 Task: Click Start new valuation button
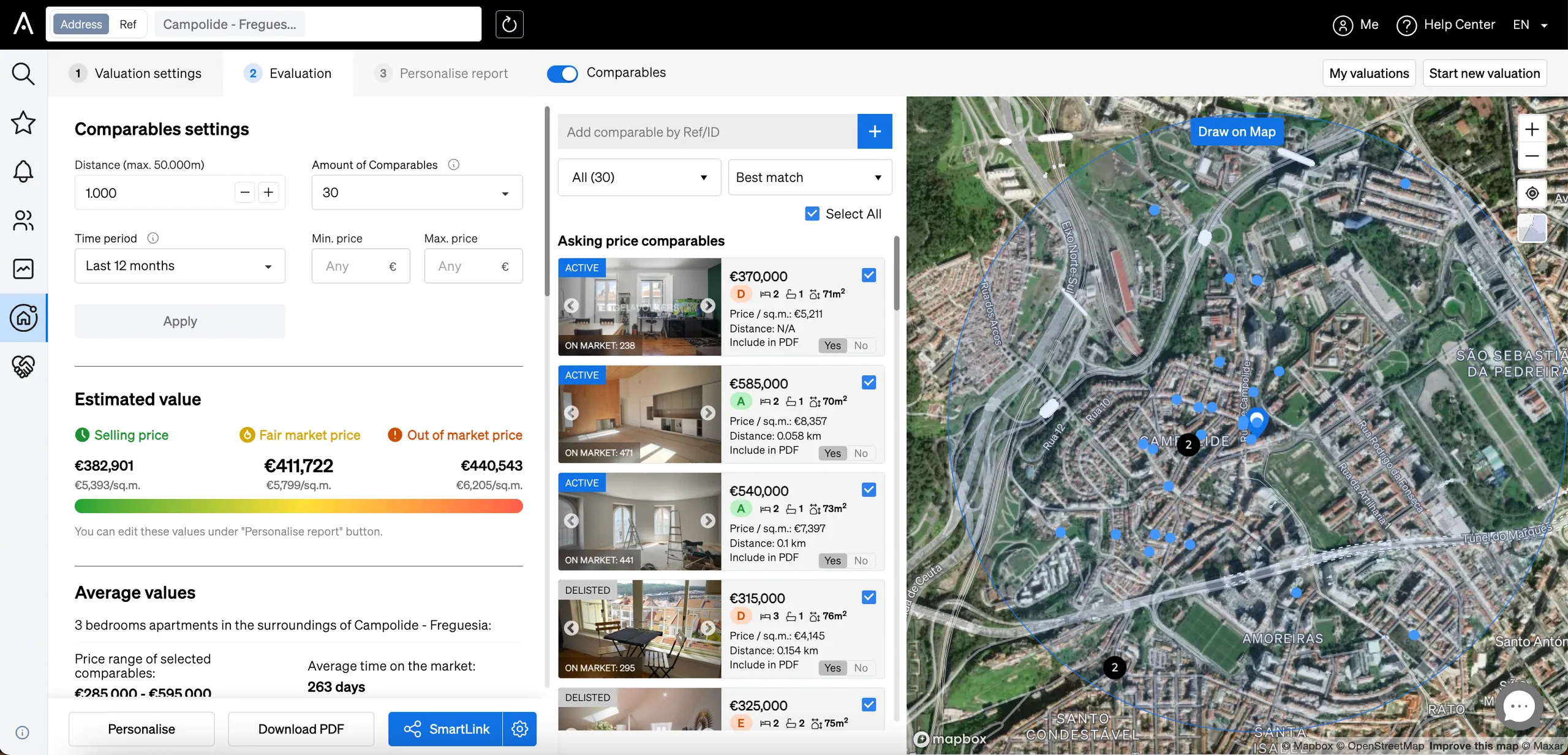tap(1484, 73)
